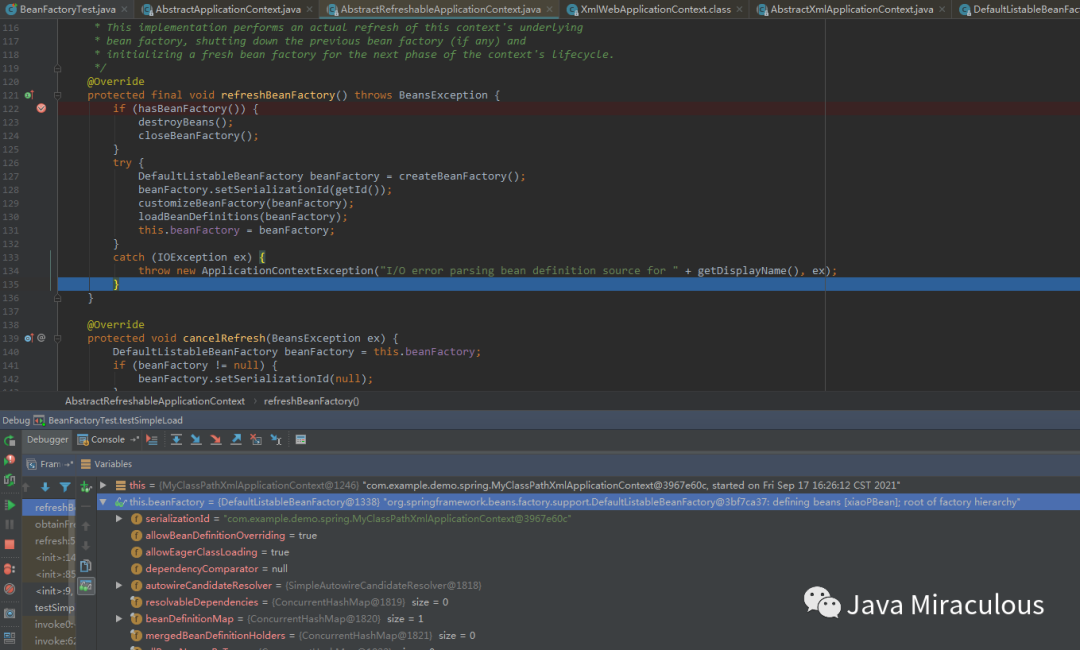Click the Get thread dump camera icon
Screen dimensions: 1080x650
pyautogui.click(x=10, y=613)
